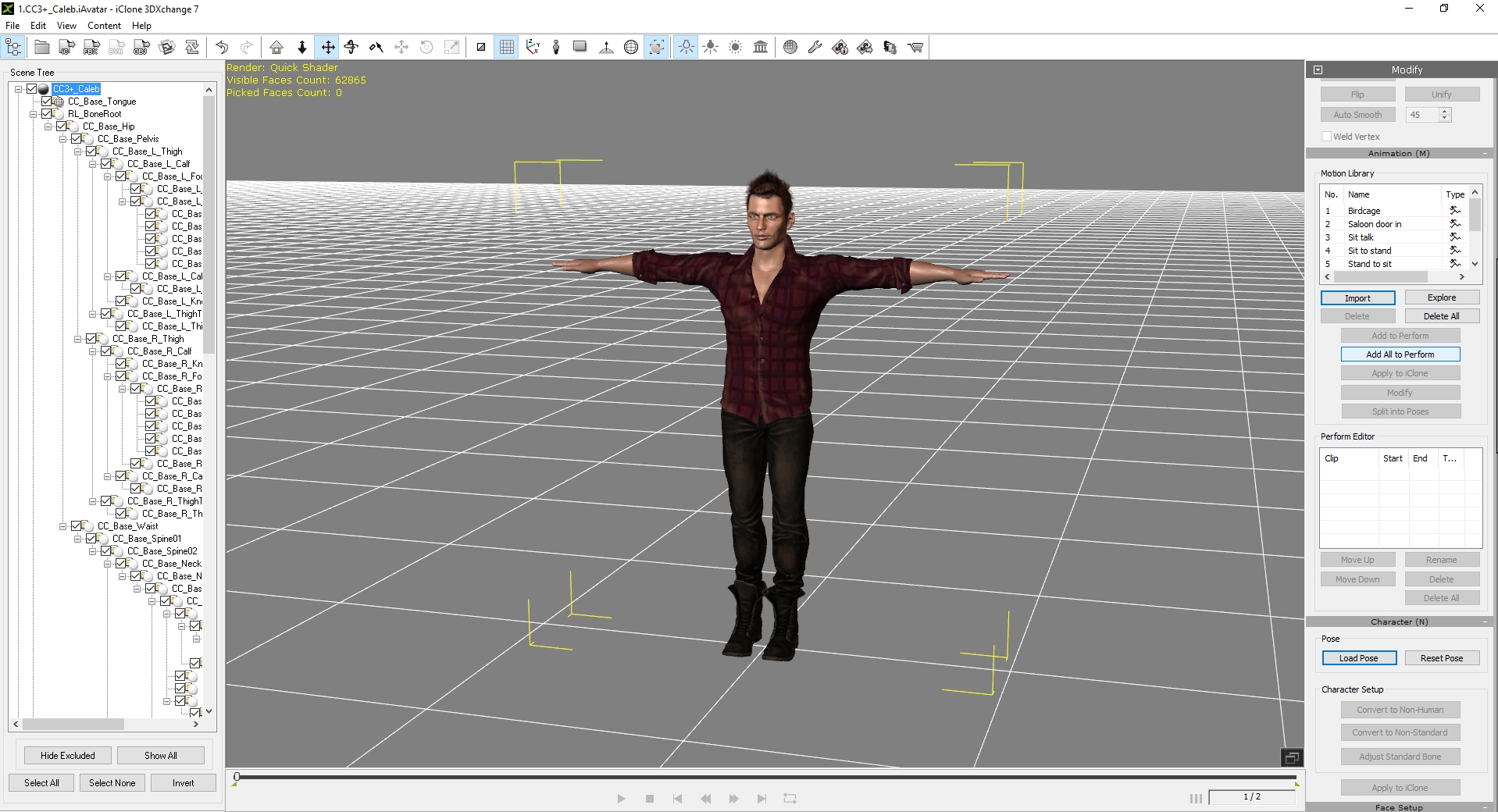This screenshot has width=1498, height=812.
Task: Uncheck the CC3+_Caleb root checkbox
Action: click(x=31, y=89)
